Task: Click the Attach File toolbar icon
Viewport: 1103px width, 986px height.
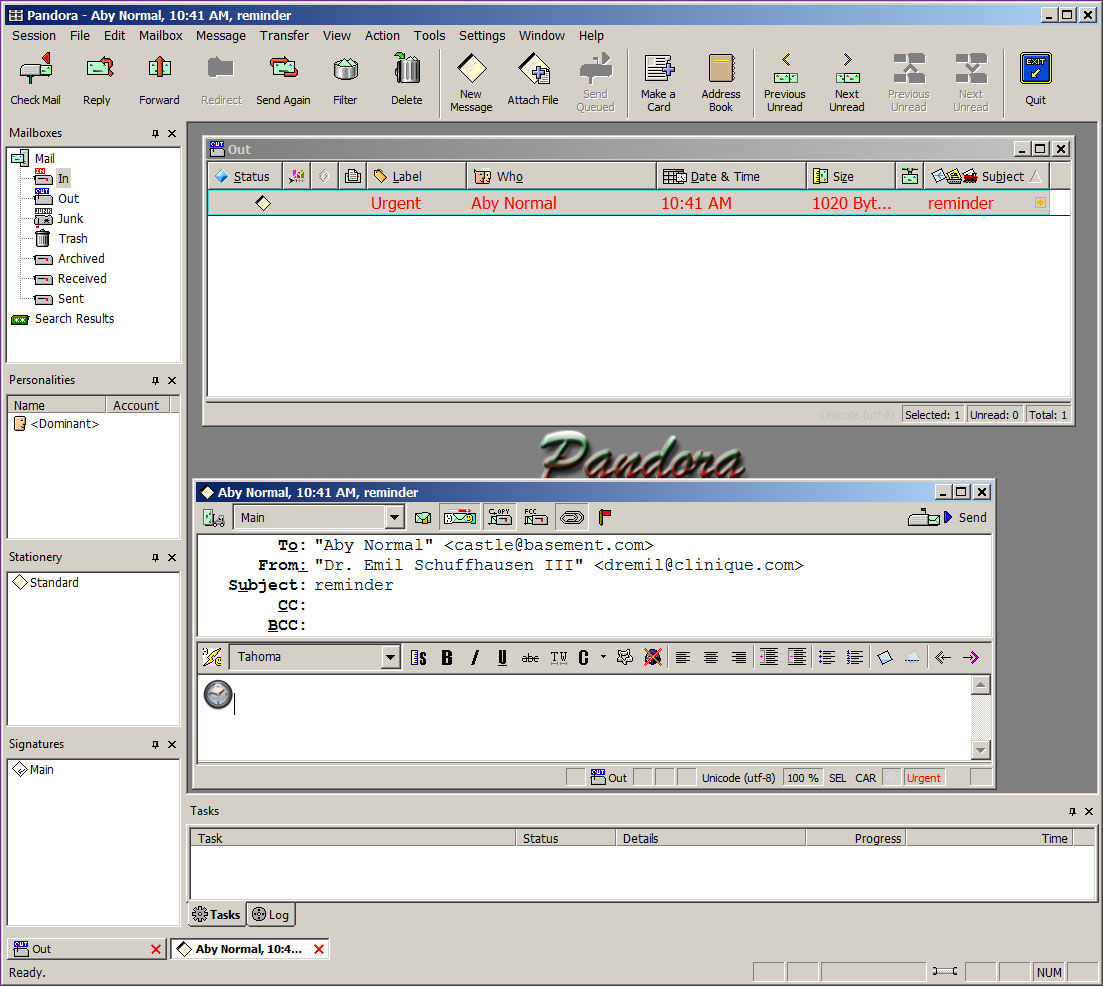Action: pos(533,78)
